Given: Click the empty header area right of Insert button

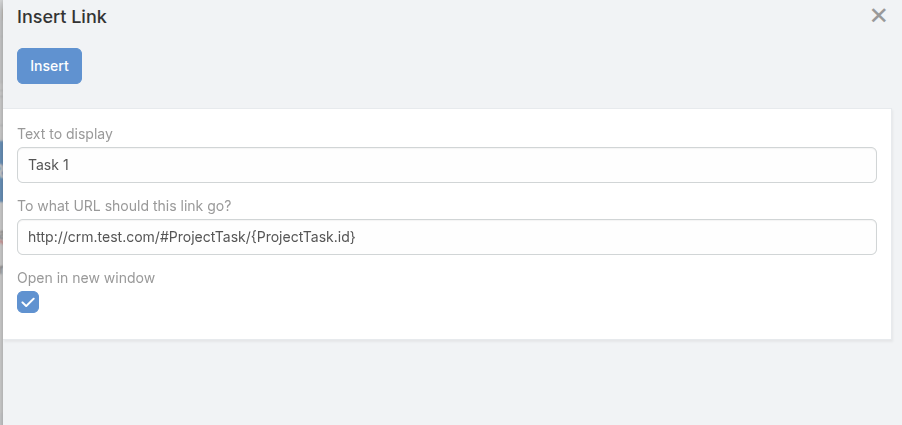Looking at the screenshot, I should [x=450, y=66].
